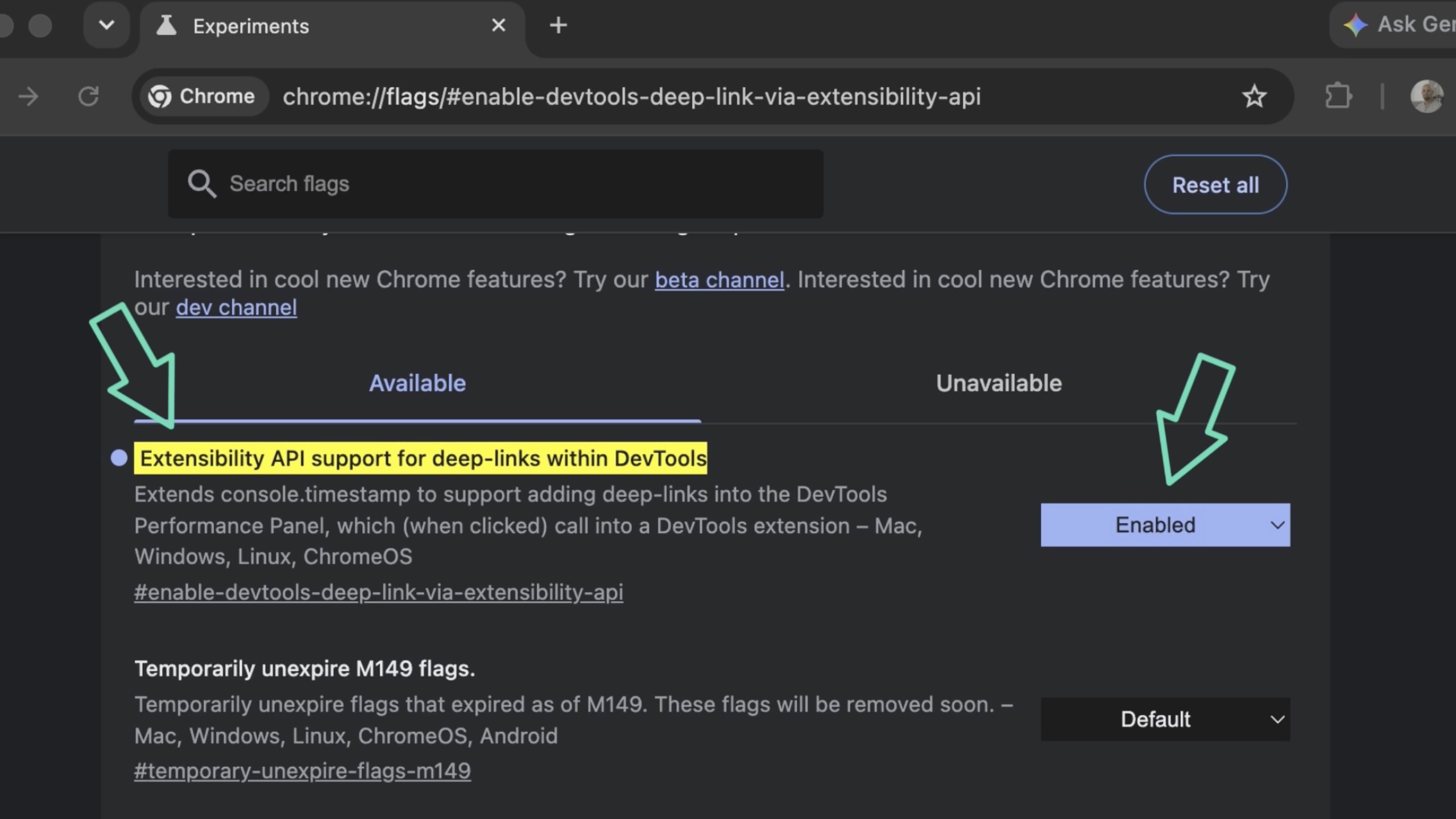Click the Experiments flask tab icon
The height and width of the screenshot is (819, 1456).
166,26
